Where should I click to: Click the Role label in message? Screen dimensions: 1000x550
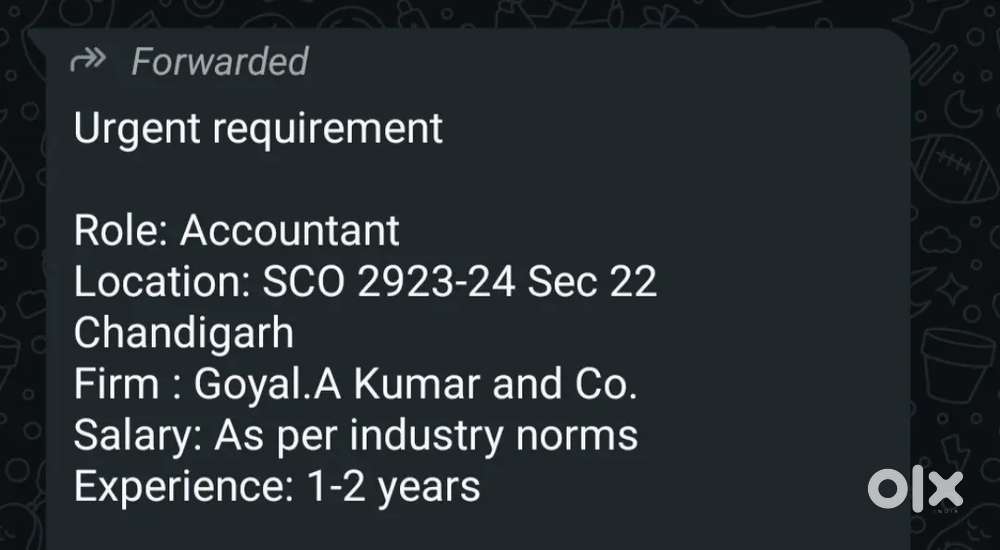(x=120, y=231)
